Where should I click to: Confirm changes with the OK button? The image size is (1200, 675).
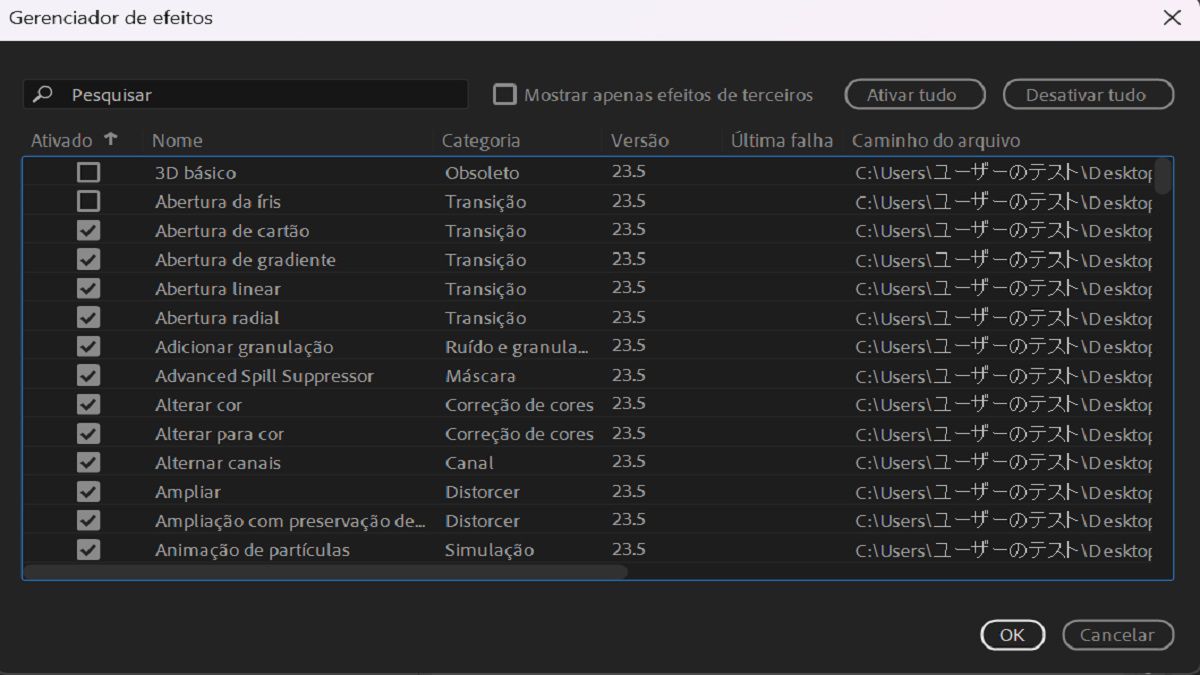click(x=1012, y=635)
